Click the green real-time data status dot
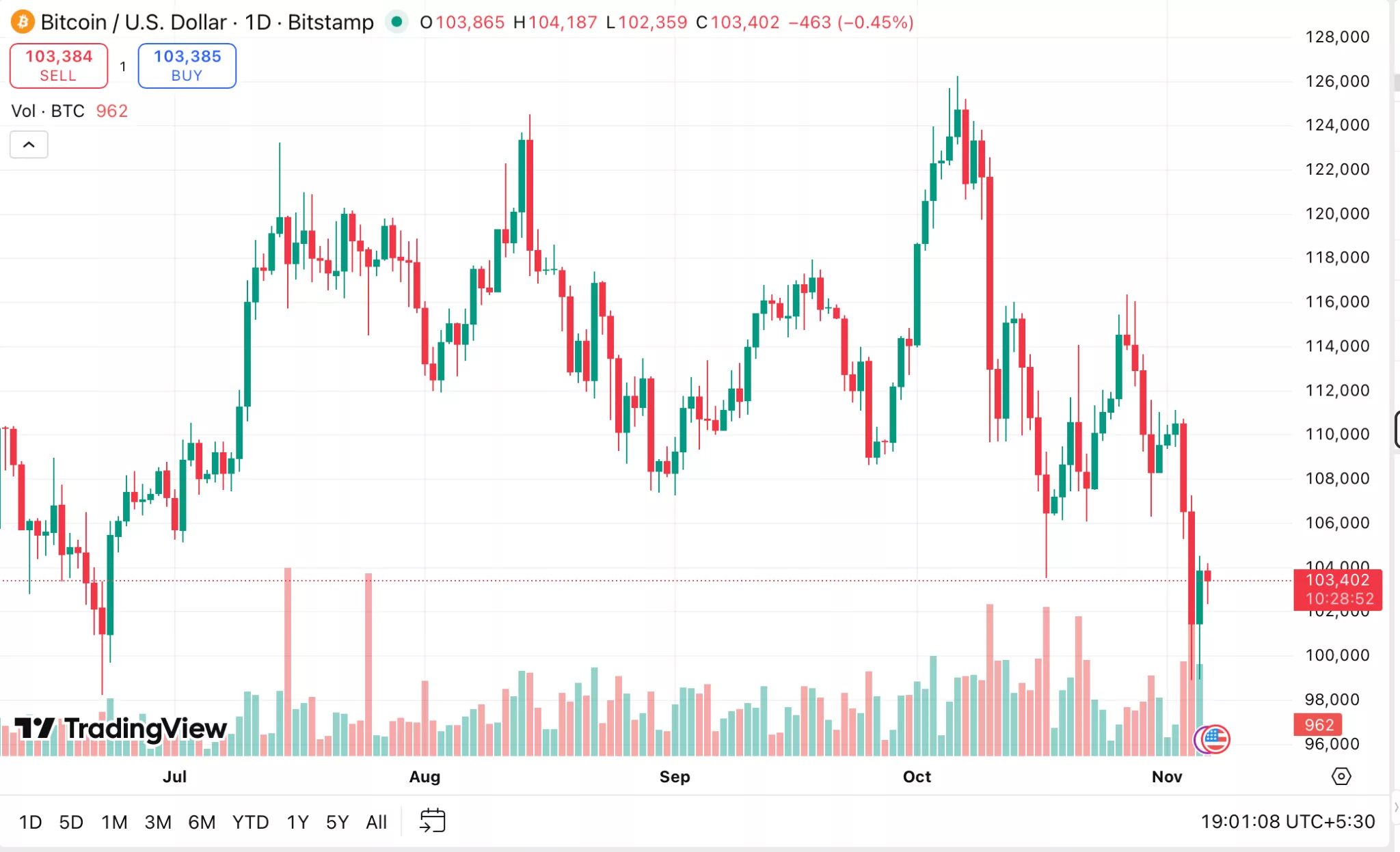The height and width of the screenshot is (852, 1400). point(396,22)
